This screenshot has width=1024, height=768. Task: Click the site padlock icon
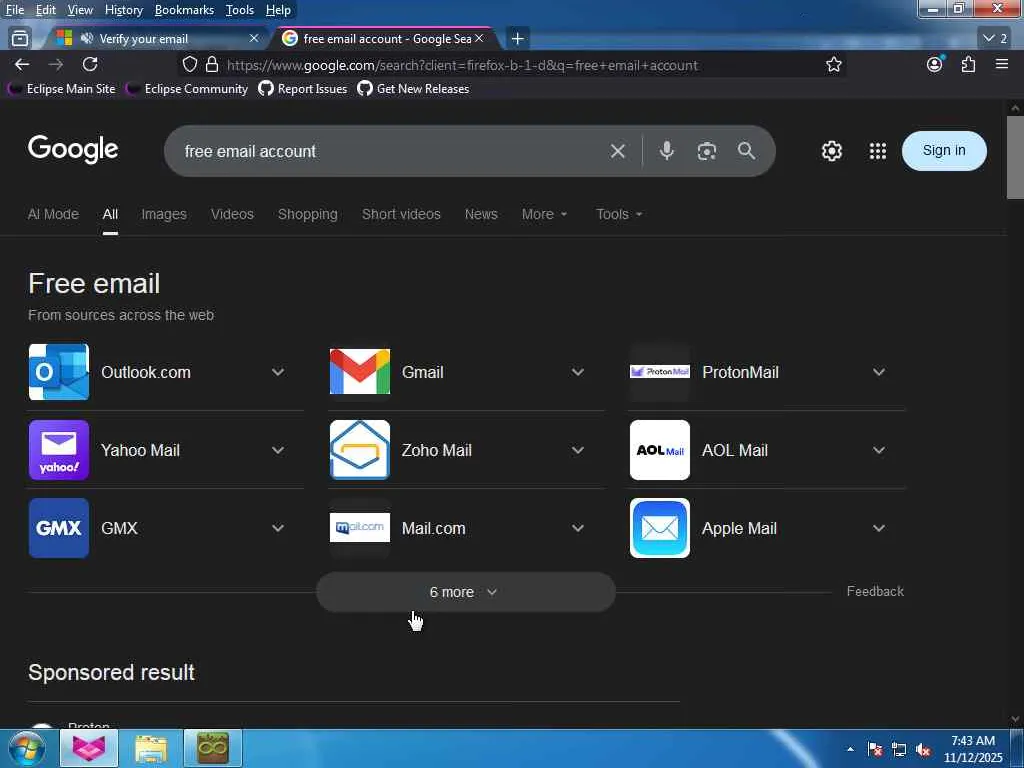click(212, 65)
